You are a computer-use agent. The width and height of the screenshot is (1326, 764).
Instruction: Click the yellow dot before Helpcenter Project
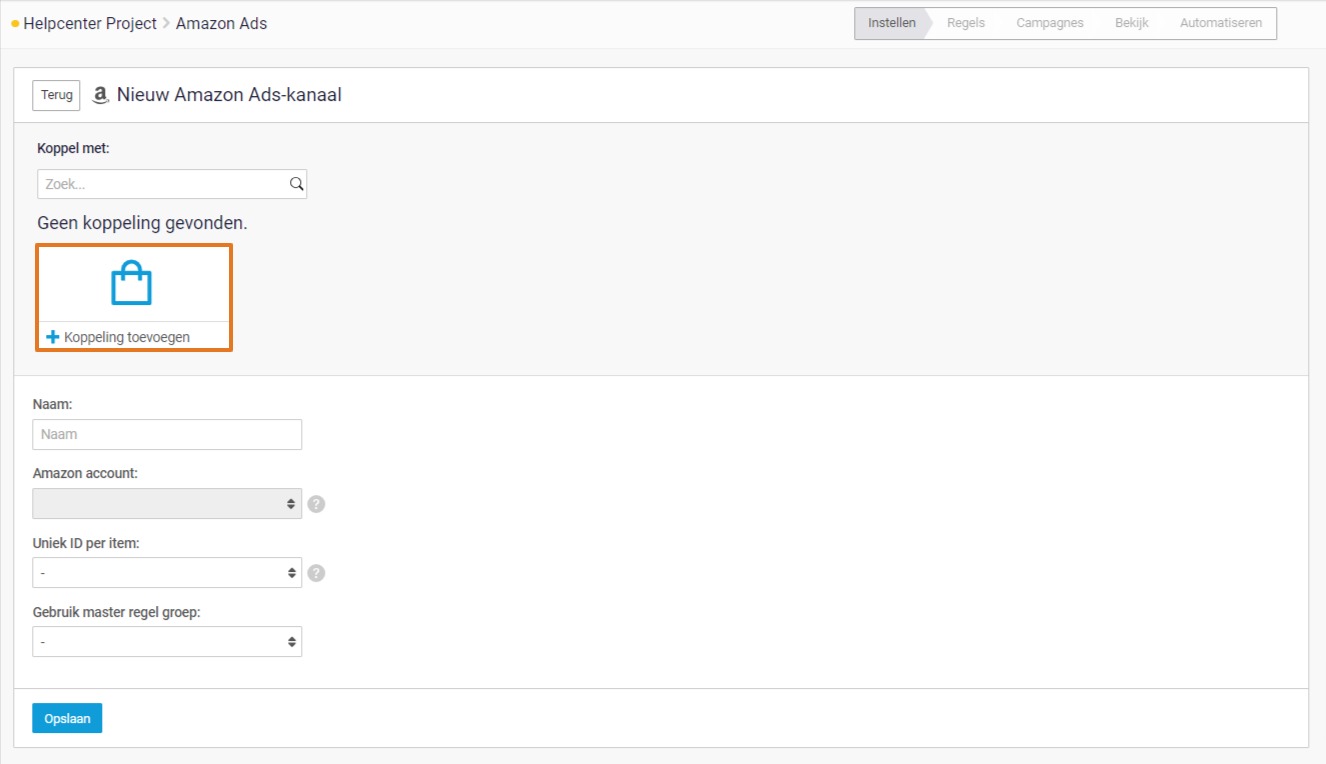[x=15, y=23]
